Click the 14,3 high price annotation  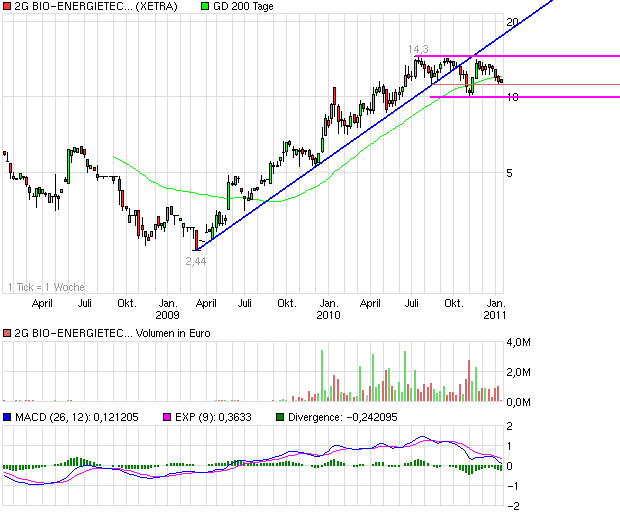pyautogui.click(x=418, y=49)
